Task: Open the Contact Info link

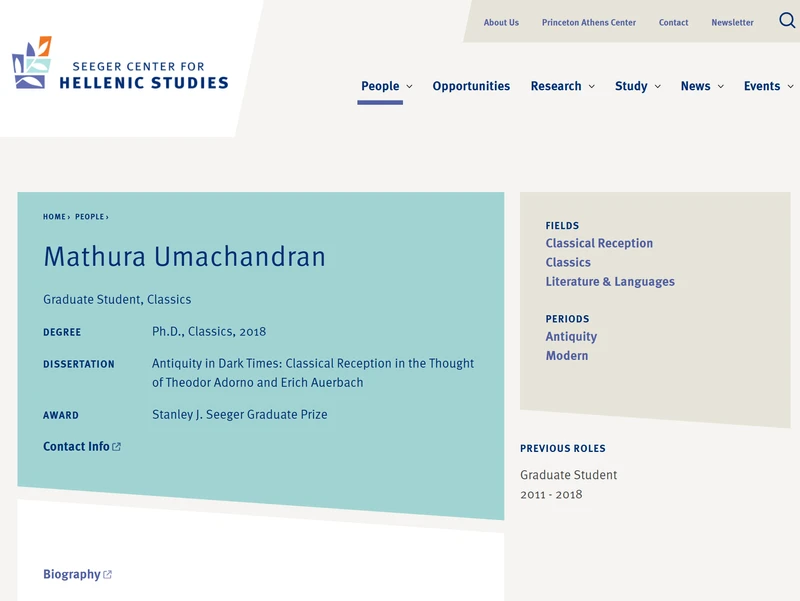Action: [x=76, y=446]
